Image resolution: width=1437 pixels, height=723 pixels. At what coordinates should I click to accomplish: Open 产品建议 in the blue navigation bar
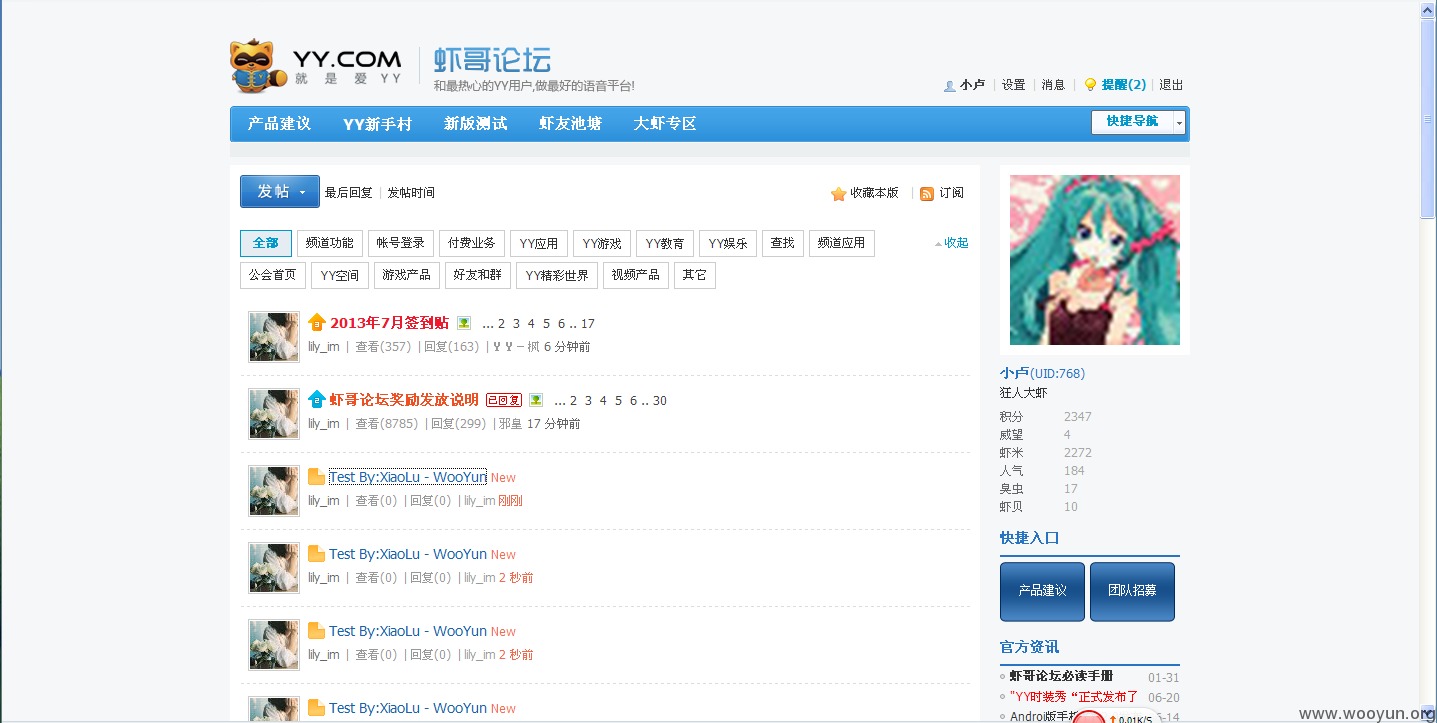point(279,124)
